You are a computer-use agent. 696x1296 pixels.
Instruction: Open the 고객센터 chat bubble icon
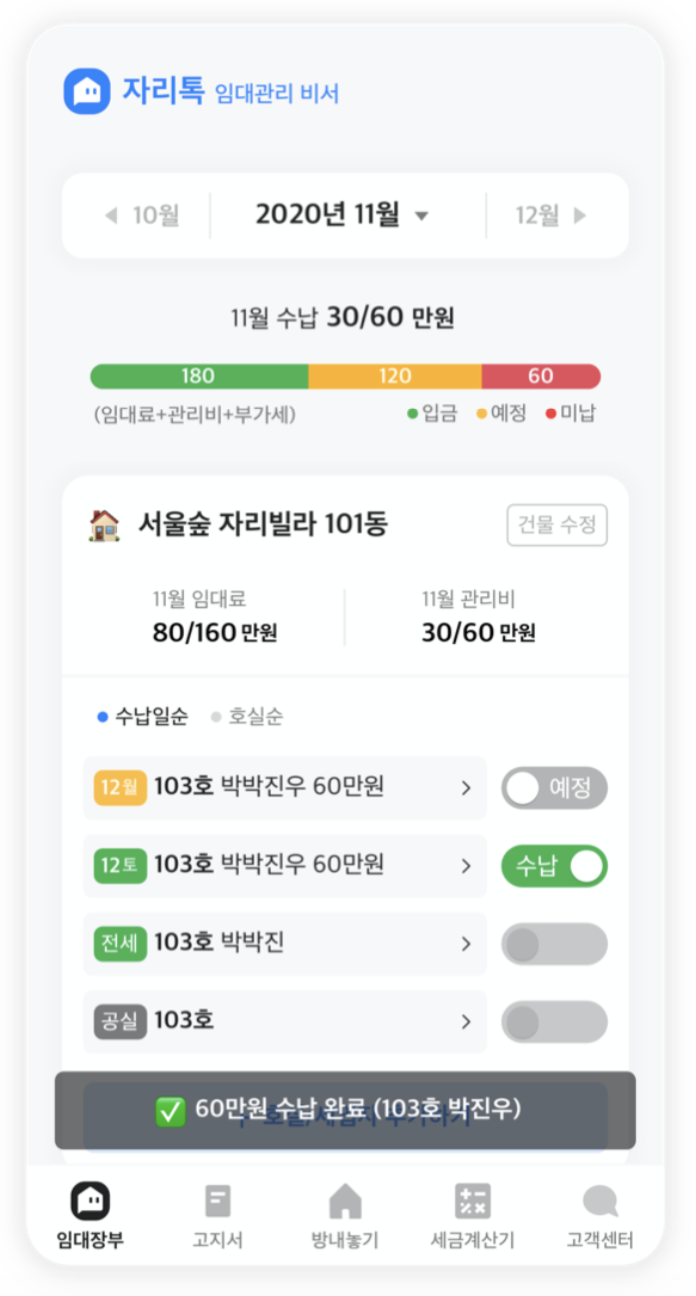coord(600,1201)
